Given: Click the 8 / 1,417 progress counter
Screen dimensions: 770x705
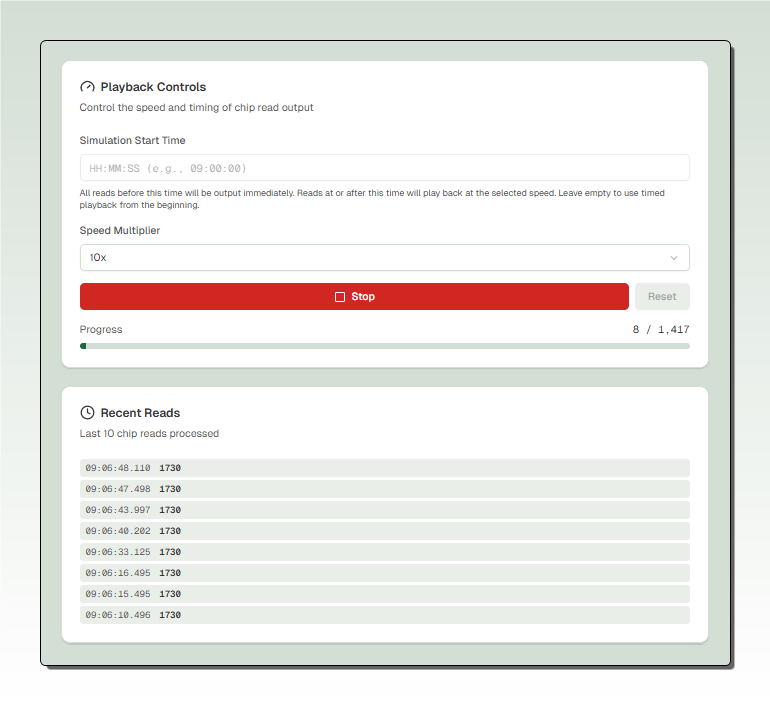Looking at the screenshot, I should click(660, 329).
